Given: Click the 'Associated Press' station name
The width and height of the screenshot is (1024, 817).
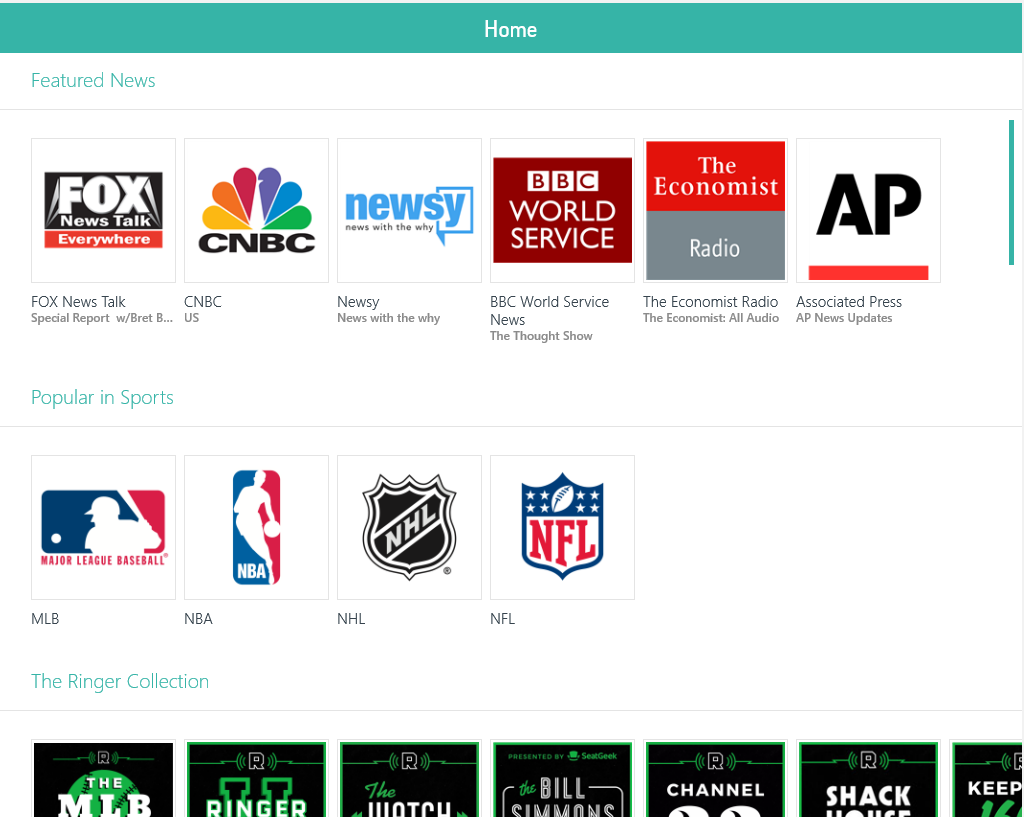Looking at the screenshot, I should 849,302.
